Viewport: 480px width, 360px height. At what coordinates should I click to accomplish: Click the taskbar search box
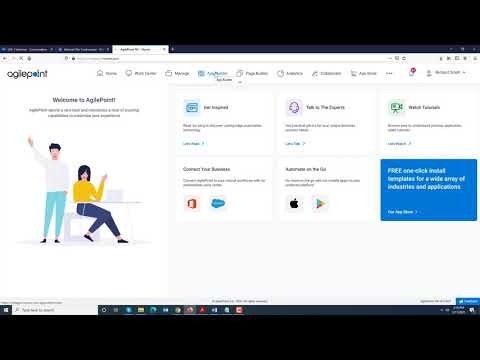tap(55, 310)
